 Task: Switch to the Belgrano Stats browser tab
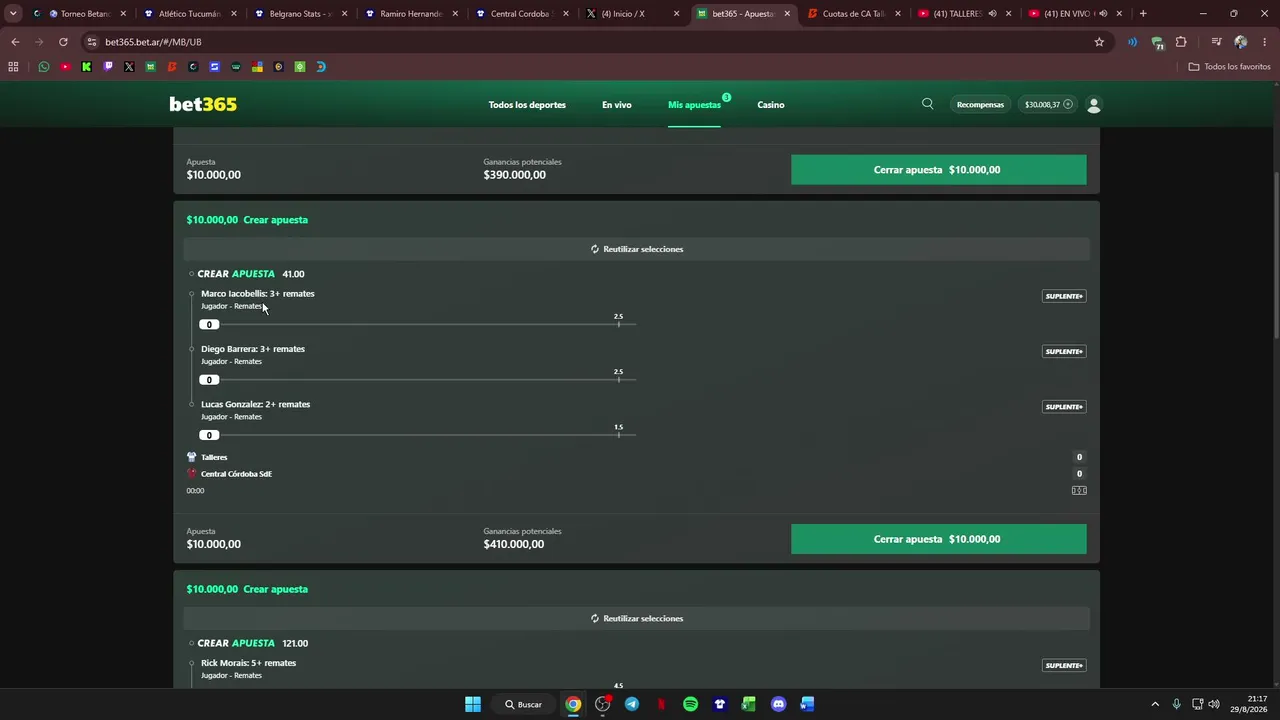point(300,14)
